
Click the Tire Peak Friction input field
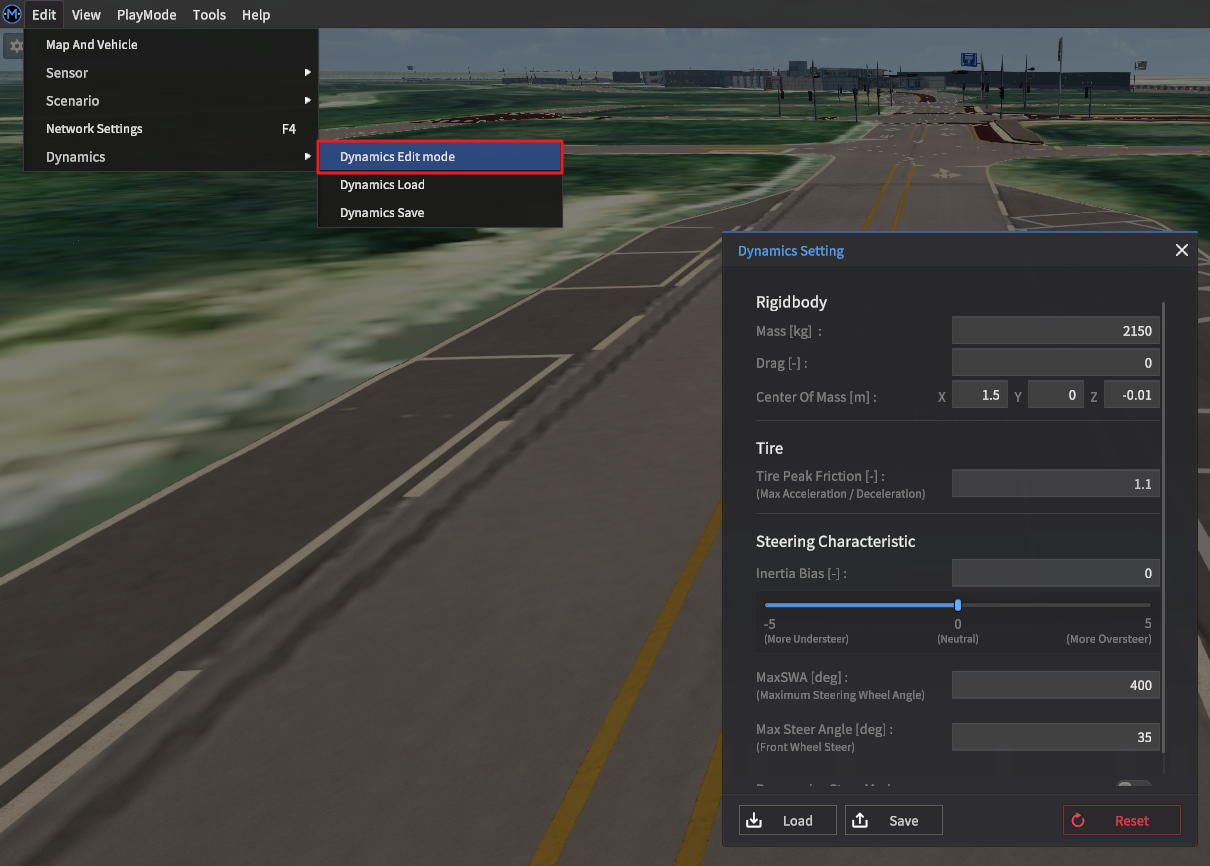(1055, 484)
